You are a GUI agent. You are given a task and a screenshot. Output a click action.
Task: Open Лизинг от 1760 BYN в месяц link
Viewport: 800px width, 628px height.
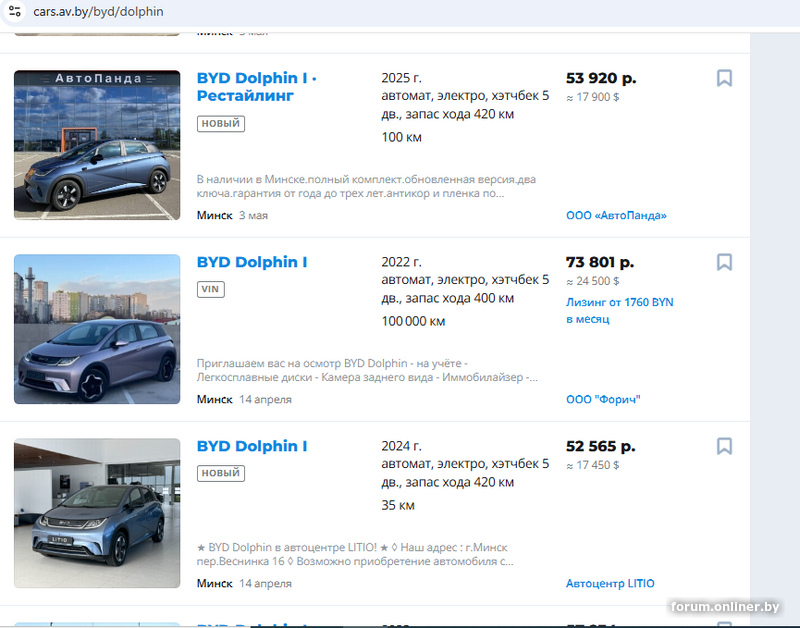(x=619, y=311)
